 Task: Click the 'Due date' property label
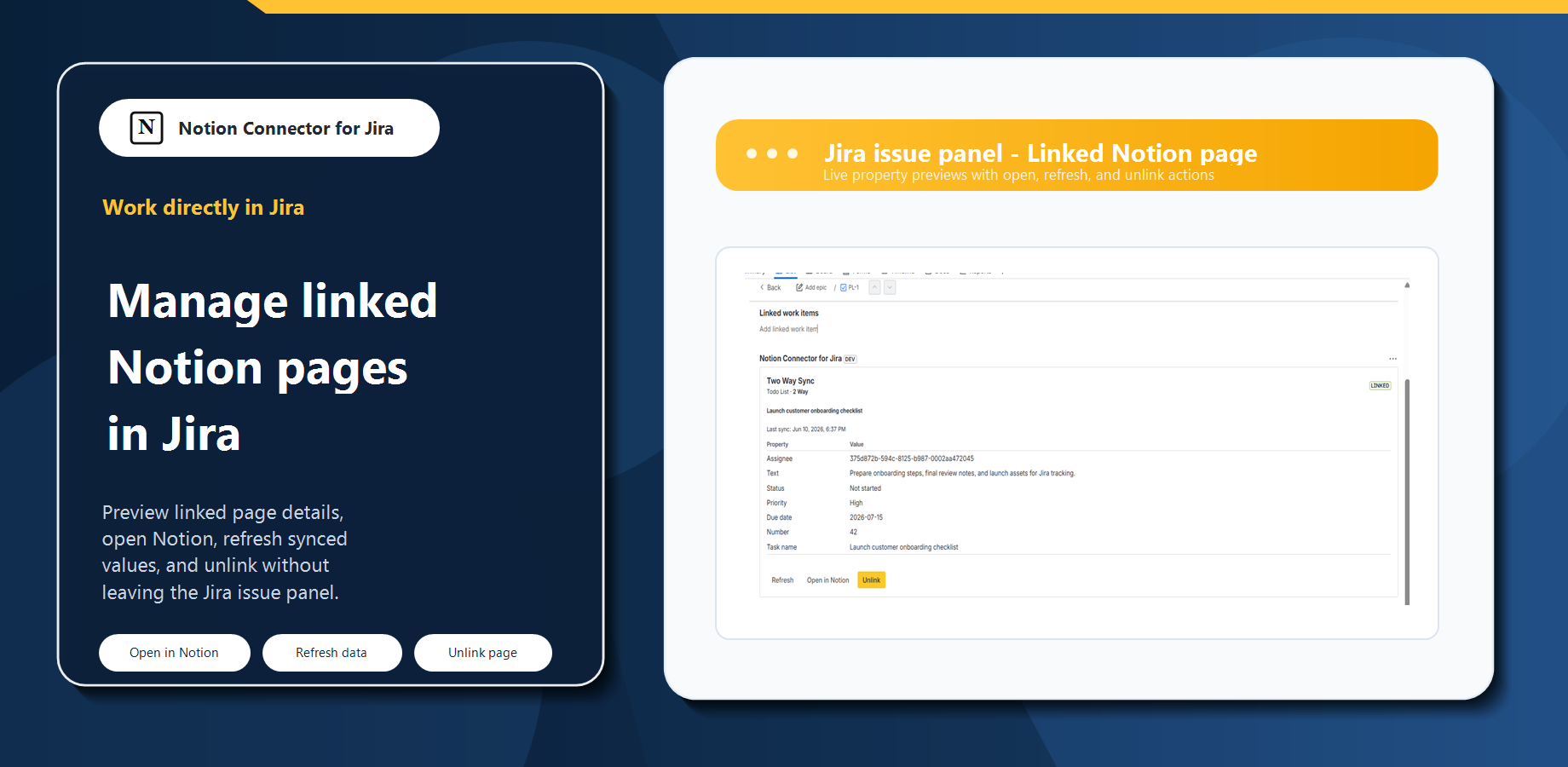779,517
